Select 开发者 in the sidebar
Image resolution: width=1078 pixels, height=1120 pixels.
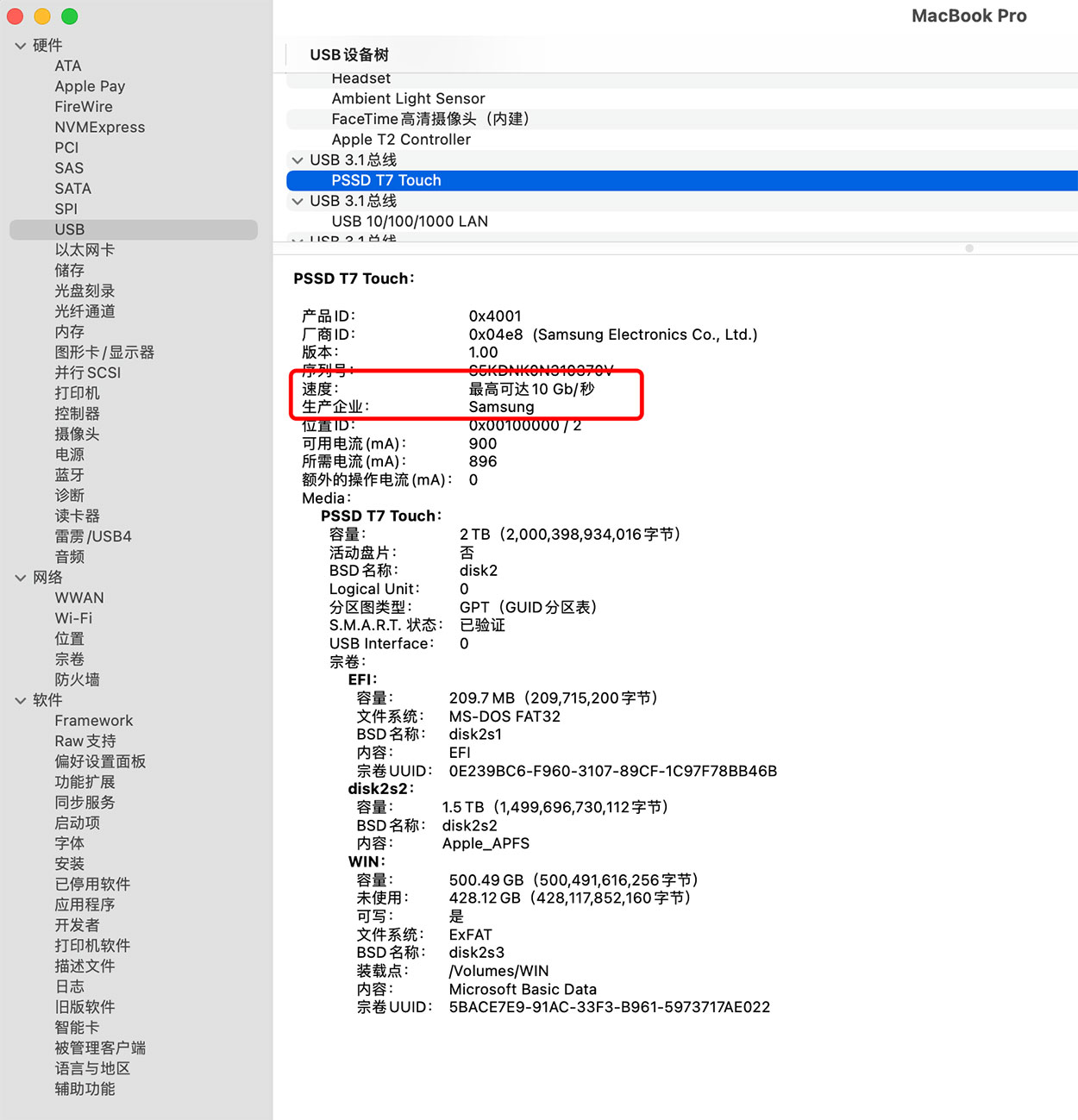pyautogui.click(x=78, y=925)
